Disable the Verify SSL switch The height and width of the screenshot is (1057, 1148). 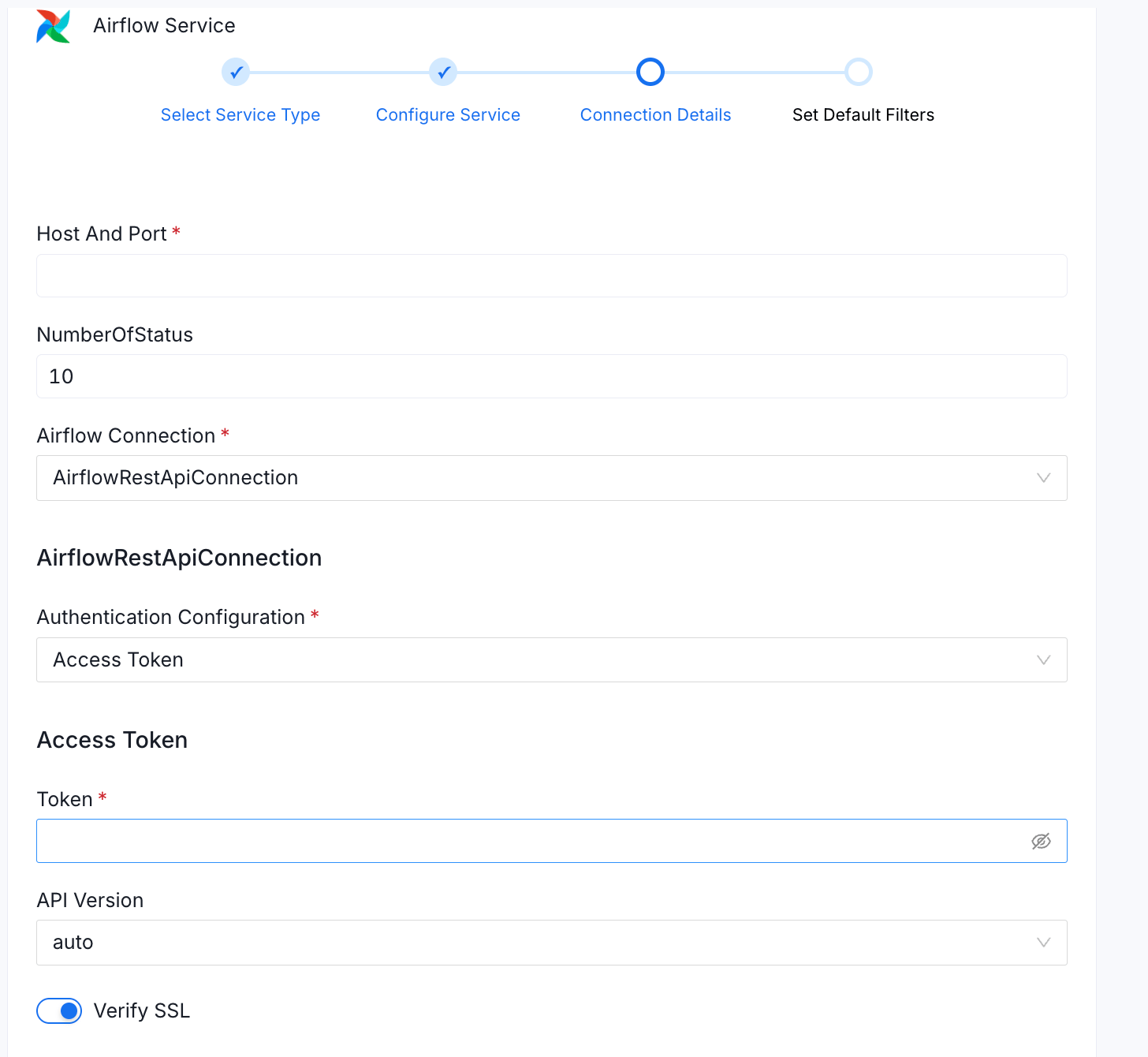coord(59,1010)
